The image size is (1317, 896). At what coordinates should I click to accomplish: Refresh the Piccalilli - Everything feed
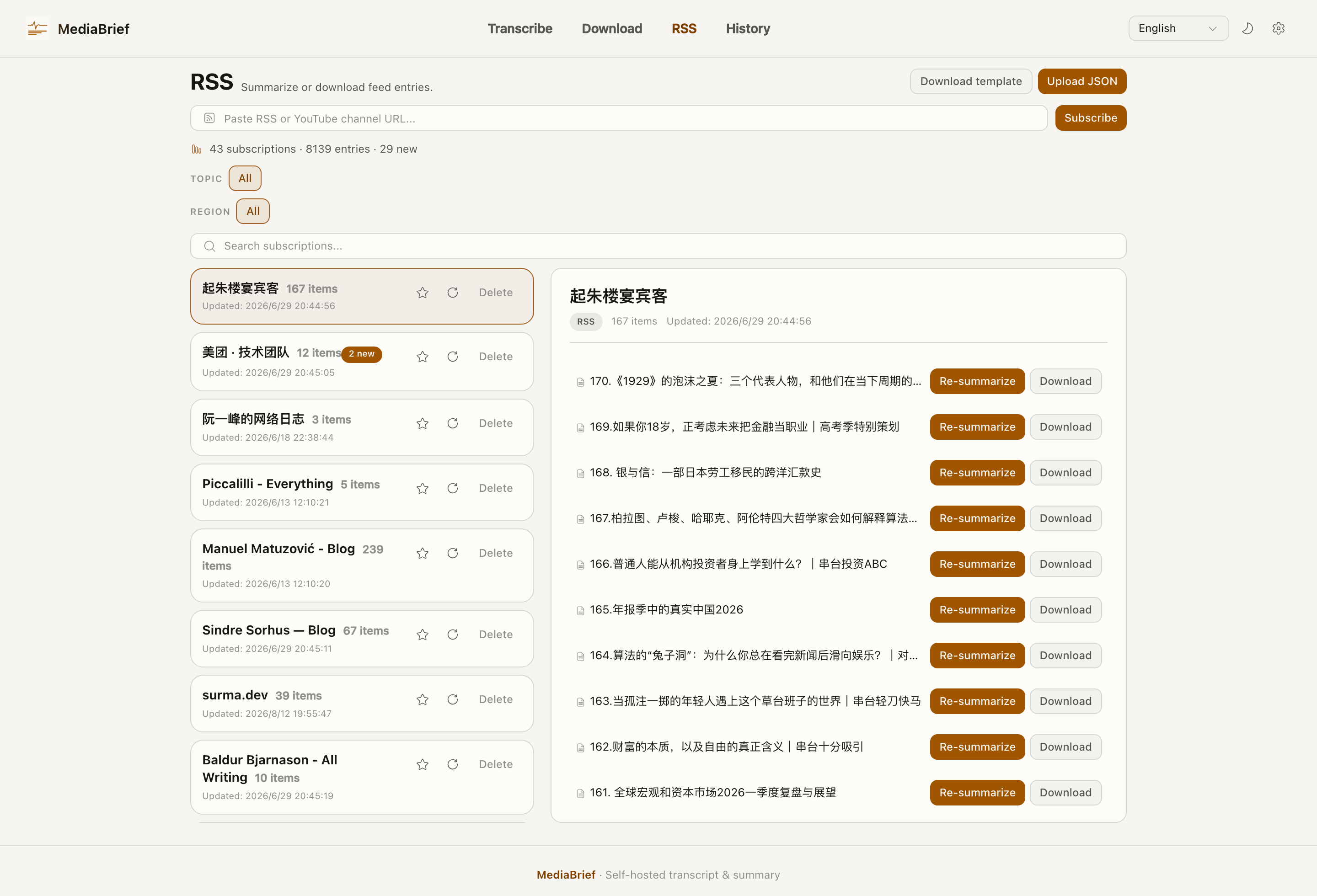[x=453, y=488]
